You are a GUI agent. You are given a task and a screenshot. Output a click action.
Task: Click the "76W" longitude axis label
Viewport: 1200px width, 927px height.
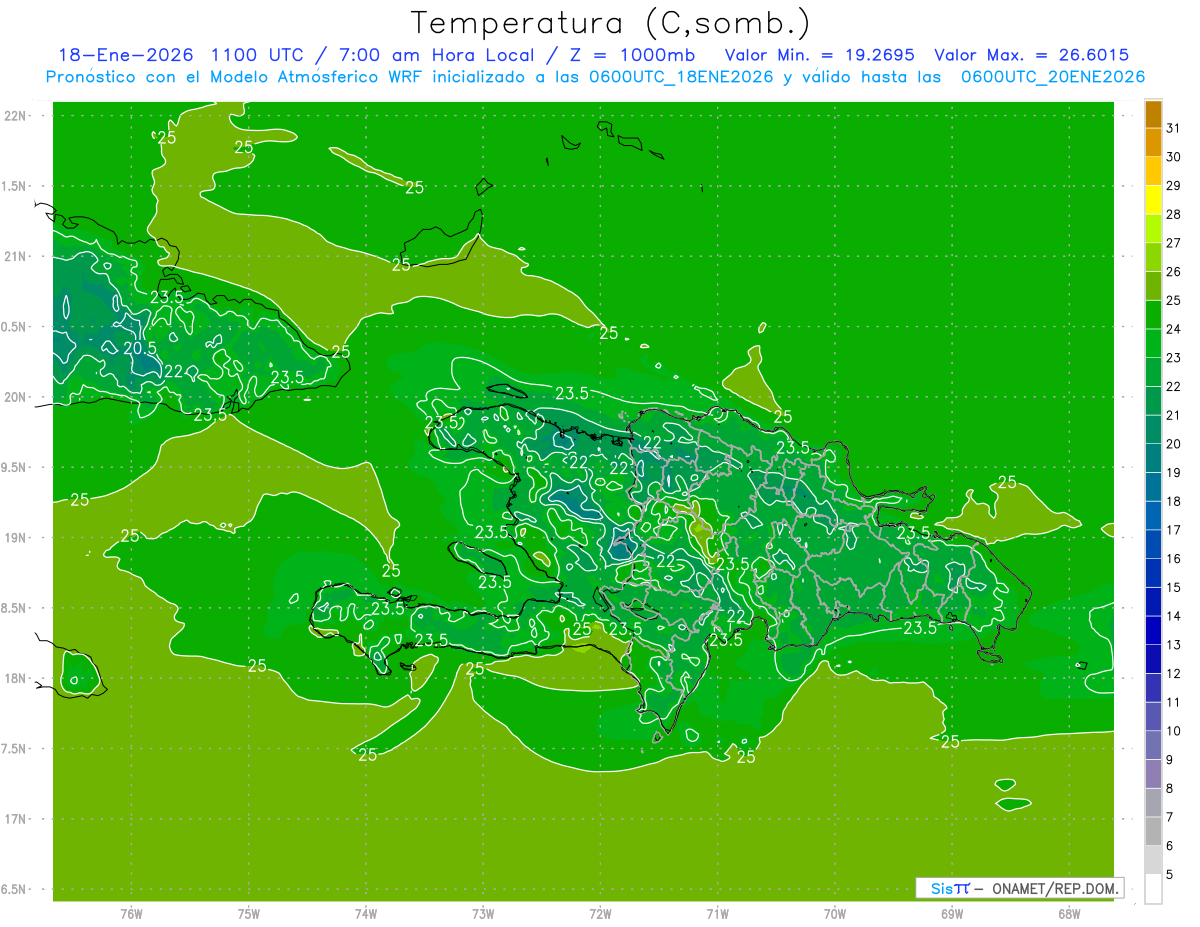(131, 913)
